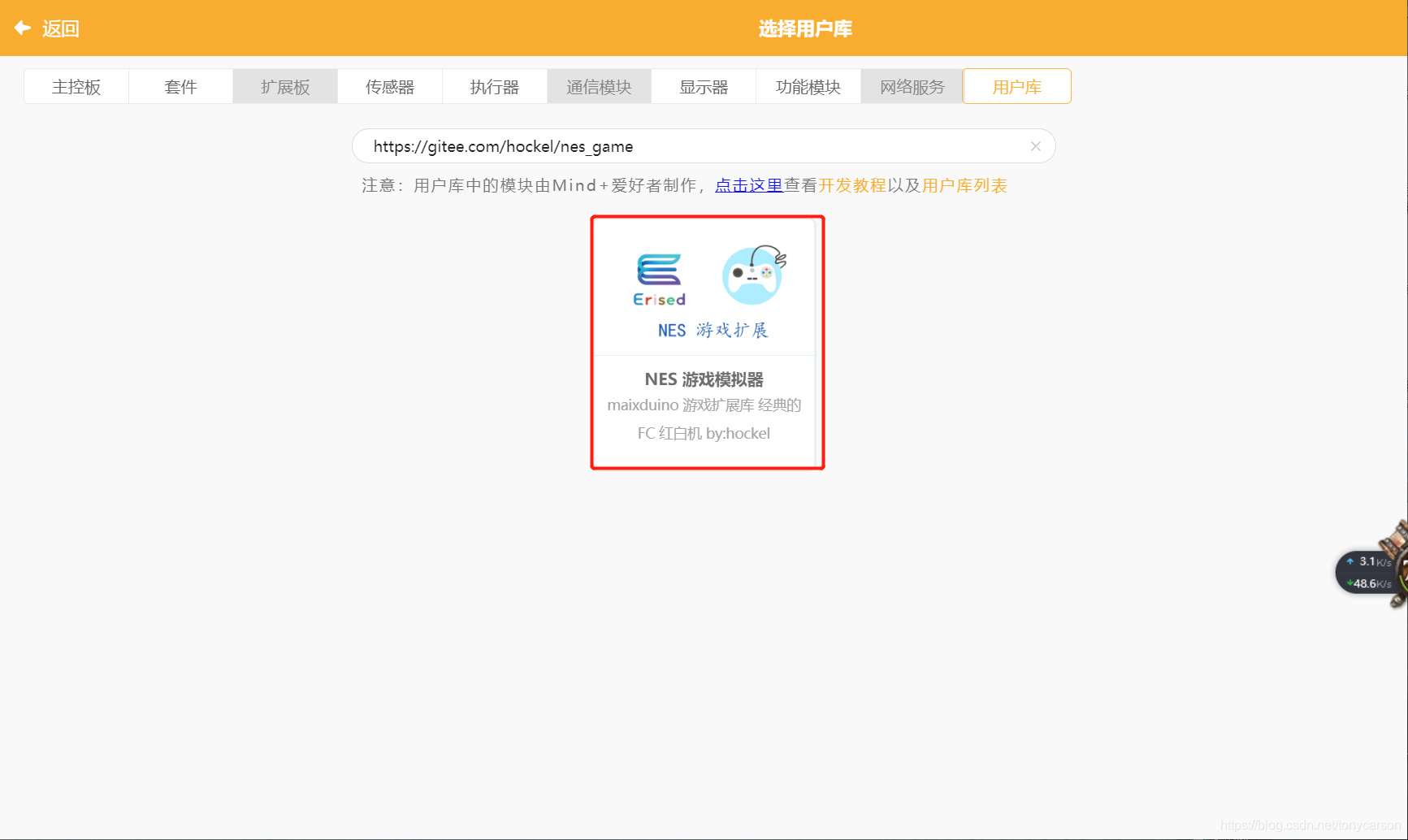
Task: Click the 点击这里 link
Action: point(748,185)
